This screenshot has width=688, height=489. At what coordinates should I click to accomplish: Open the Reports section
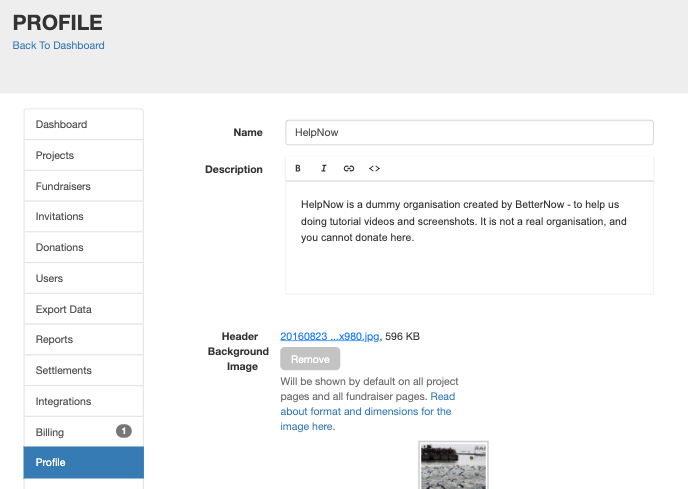coord(84,339)
